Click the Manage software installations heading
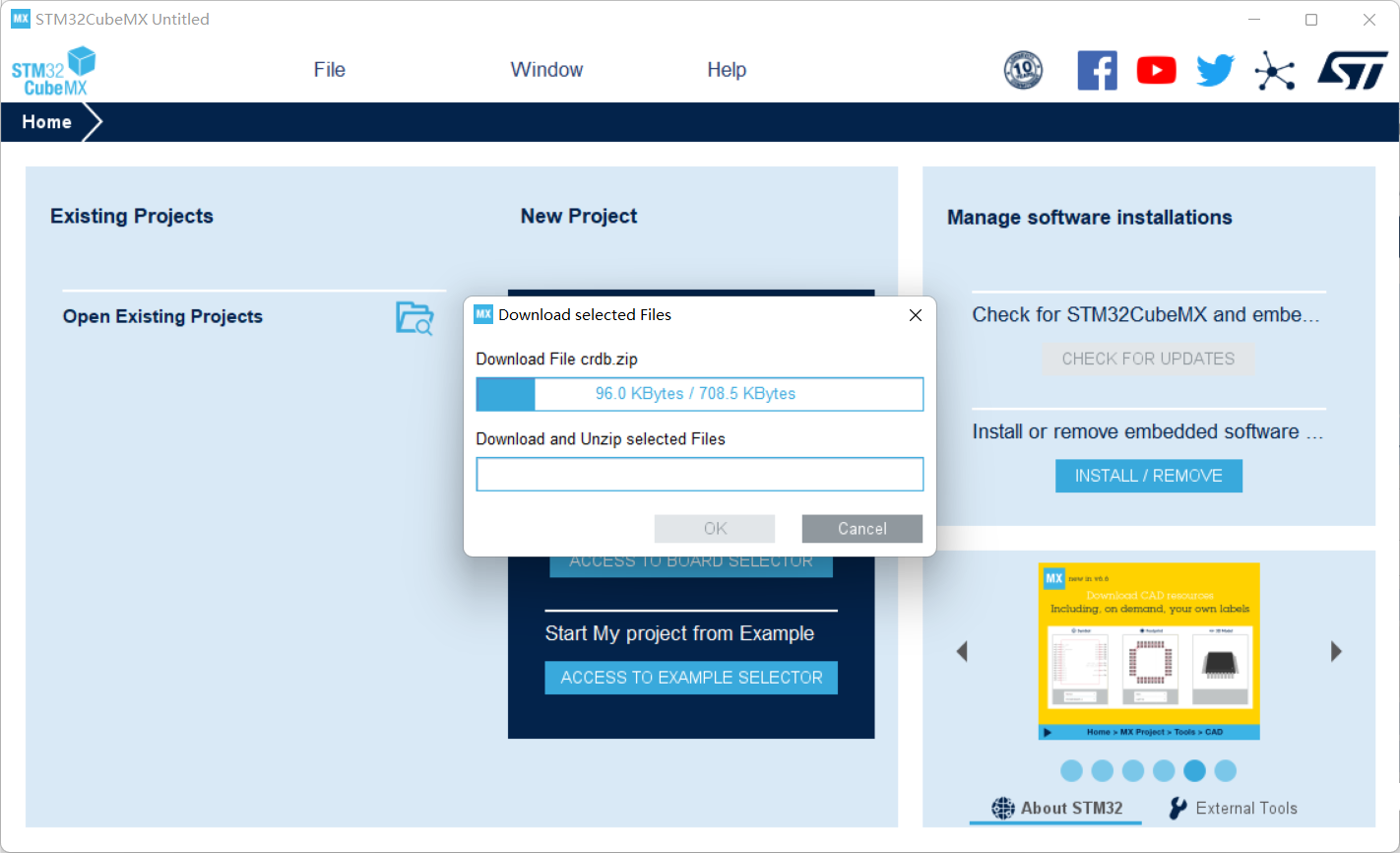1400x853 pixels. click(1090, 218)
